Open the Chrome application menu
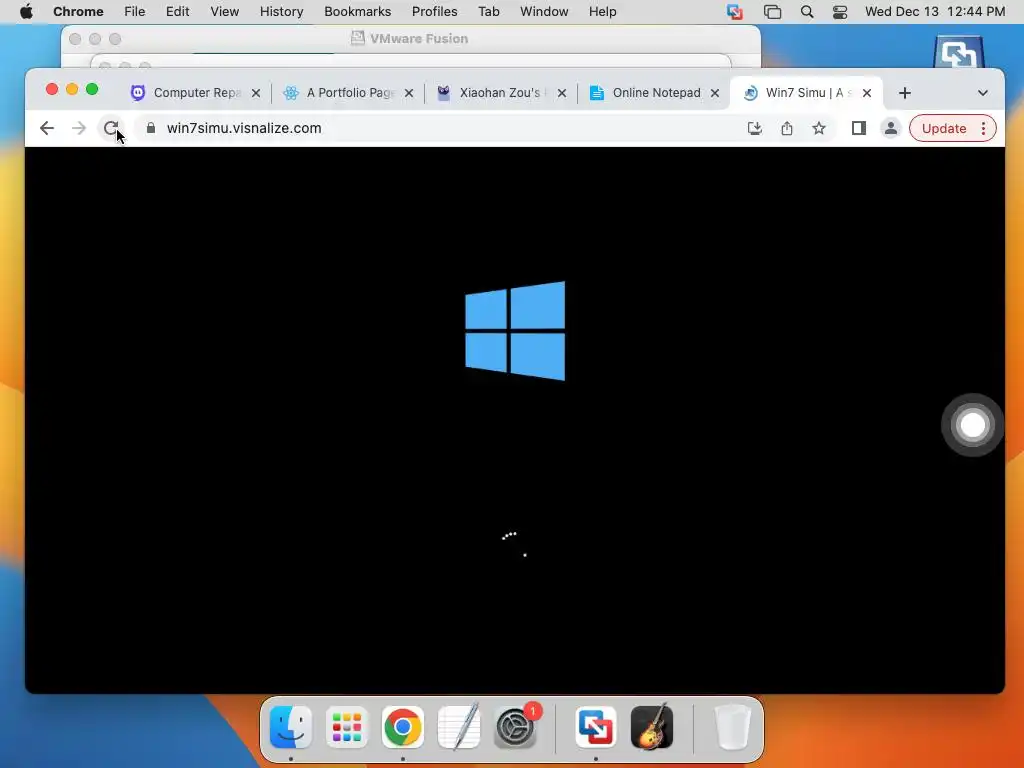Screen dimensions: 1024x768 pyautogui.click(x=78, y=12)
